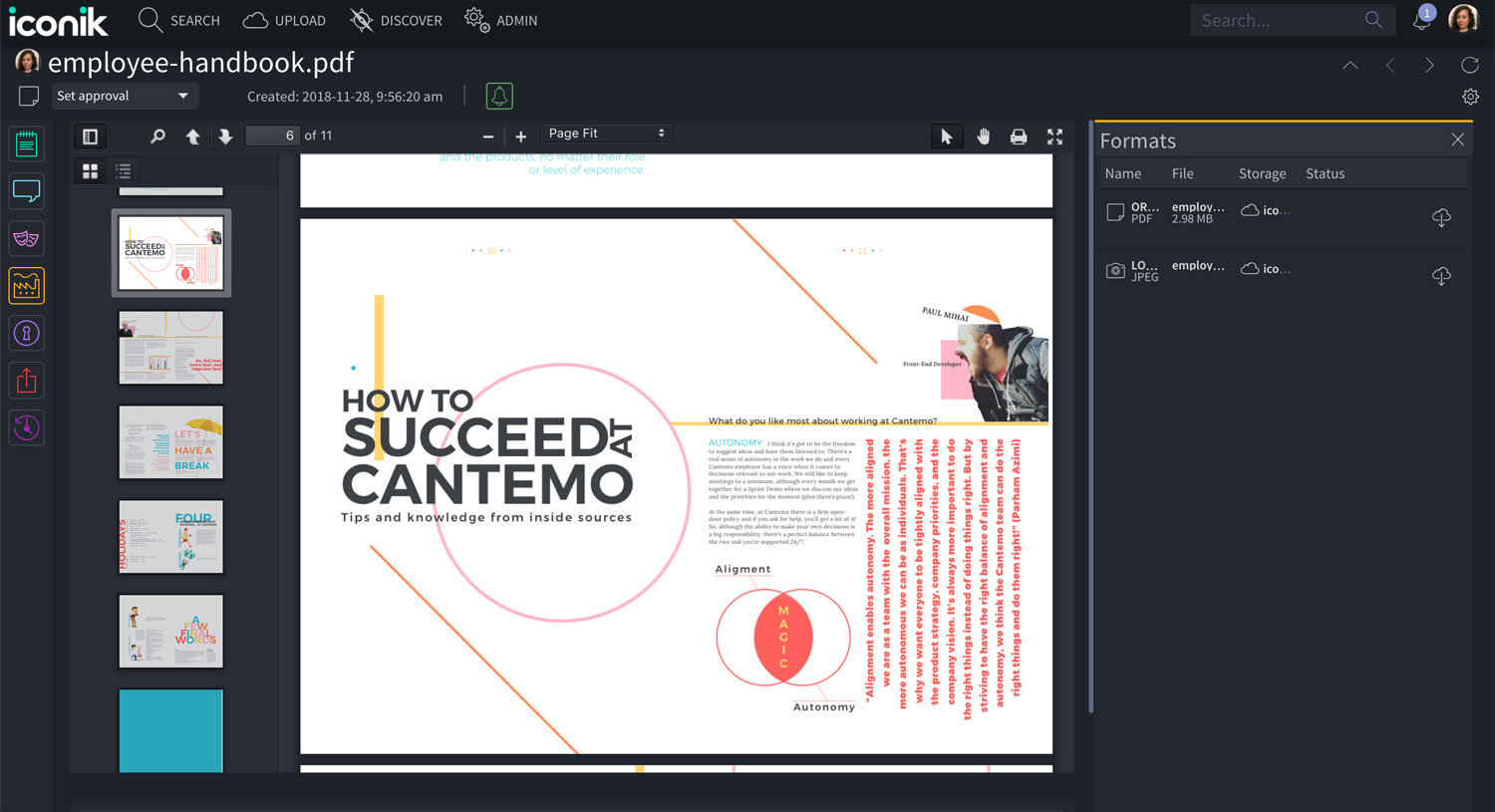Select the How to Succeed page thumbnail
The width and height of the screenshot is (1495, 812).
[x=171, y=253]
